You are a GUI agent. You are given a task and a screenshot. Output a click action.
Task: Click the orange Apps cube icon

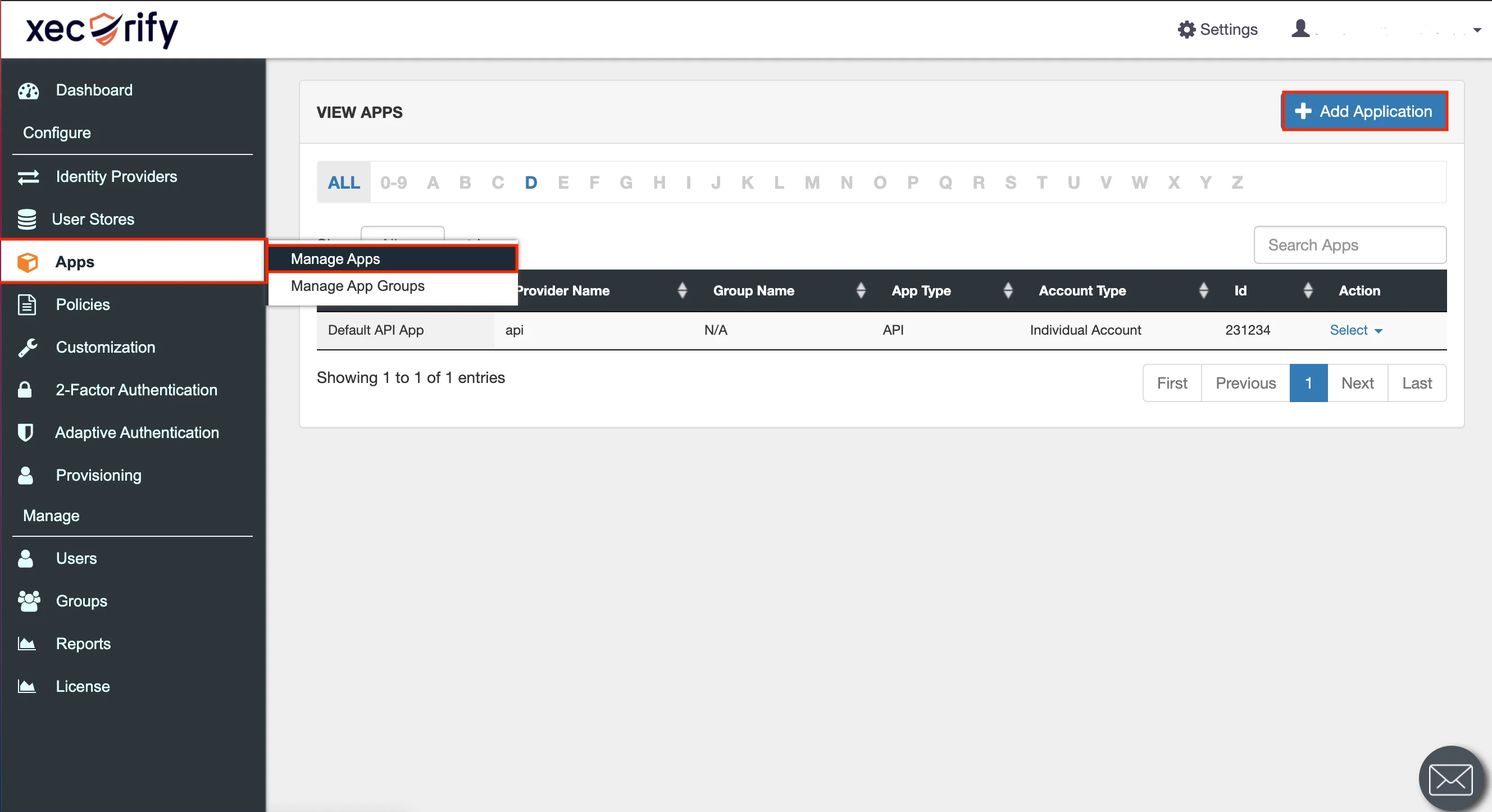pyautogui.click(x=27, y=262)
